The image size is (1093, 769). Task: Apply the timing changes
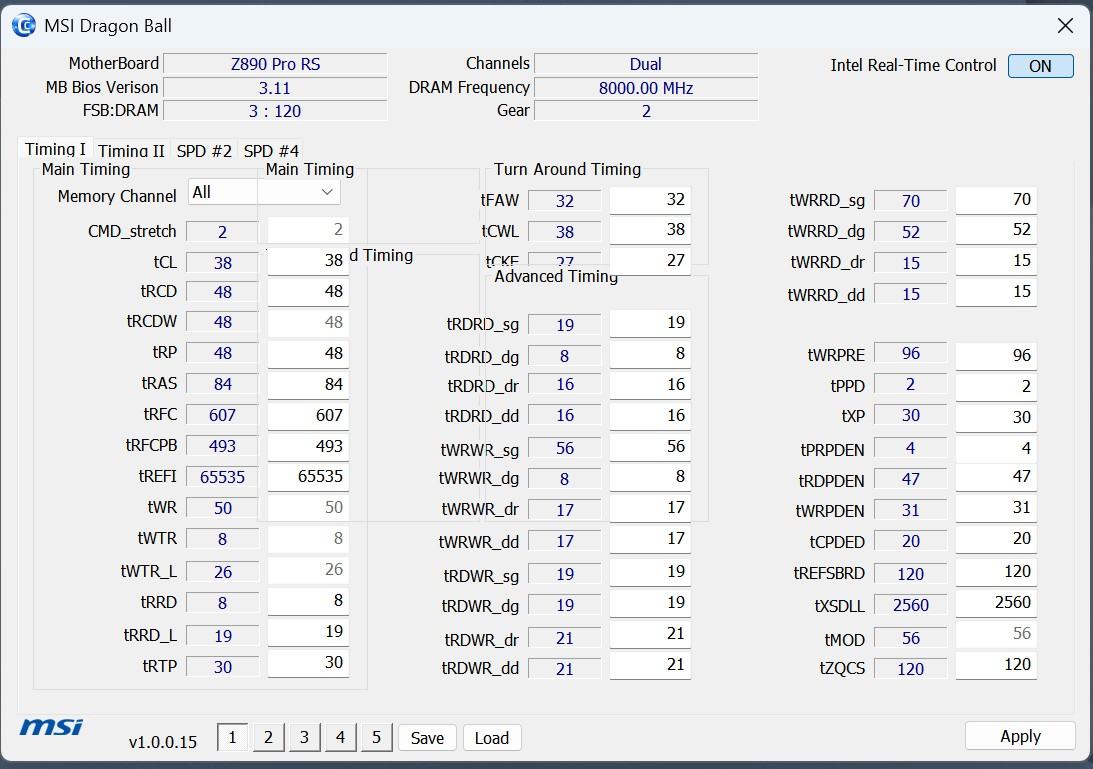click(1021, 736)
